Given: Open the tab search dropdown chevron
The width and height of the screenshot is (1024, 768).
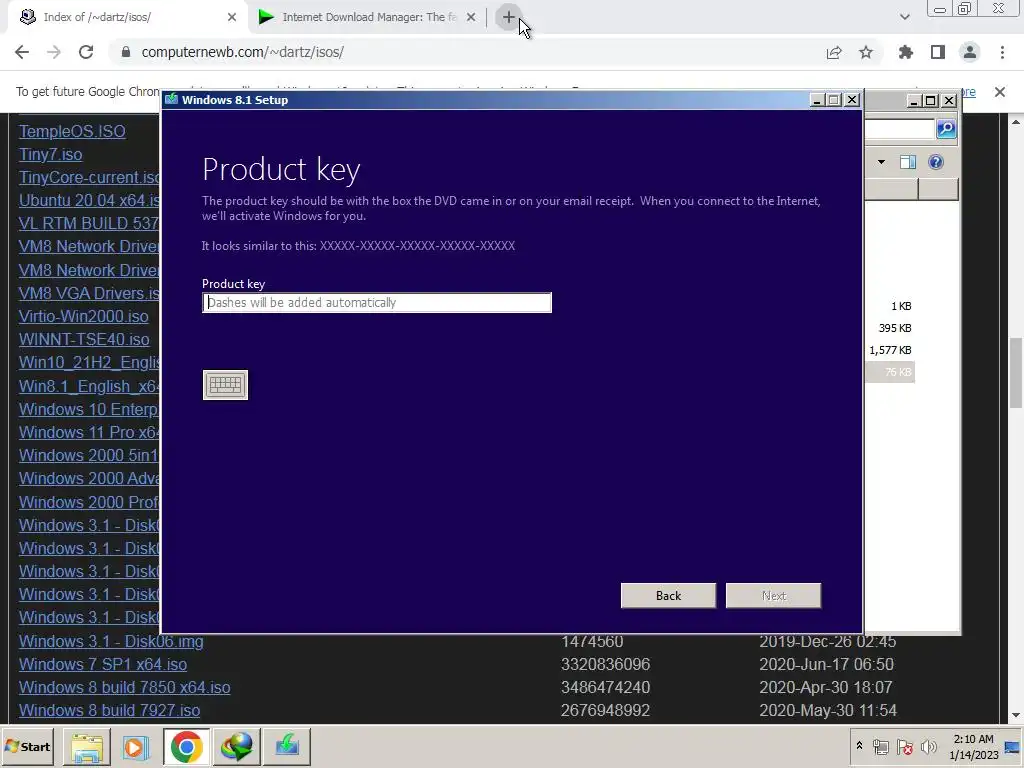Looking at the screenshot, I should point(904,17).
